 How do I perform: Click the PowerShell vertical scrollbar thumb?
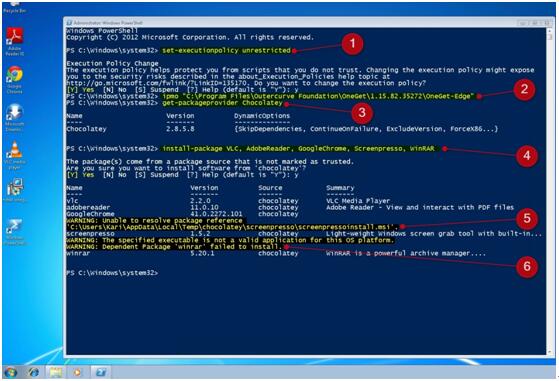pos(549,37)
